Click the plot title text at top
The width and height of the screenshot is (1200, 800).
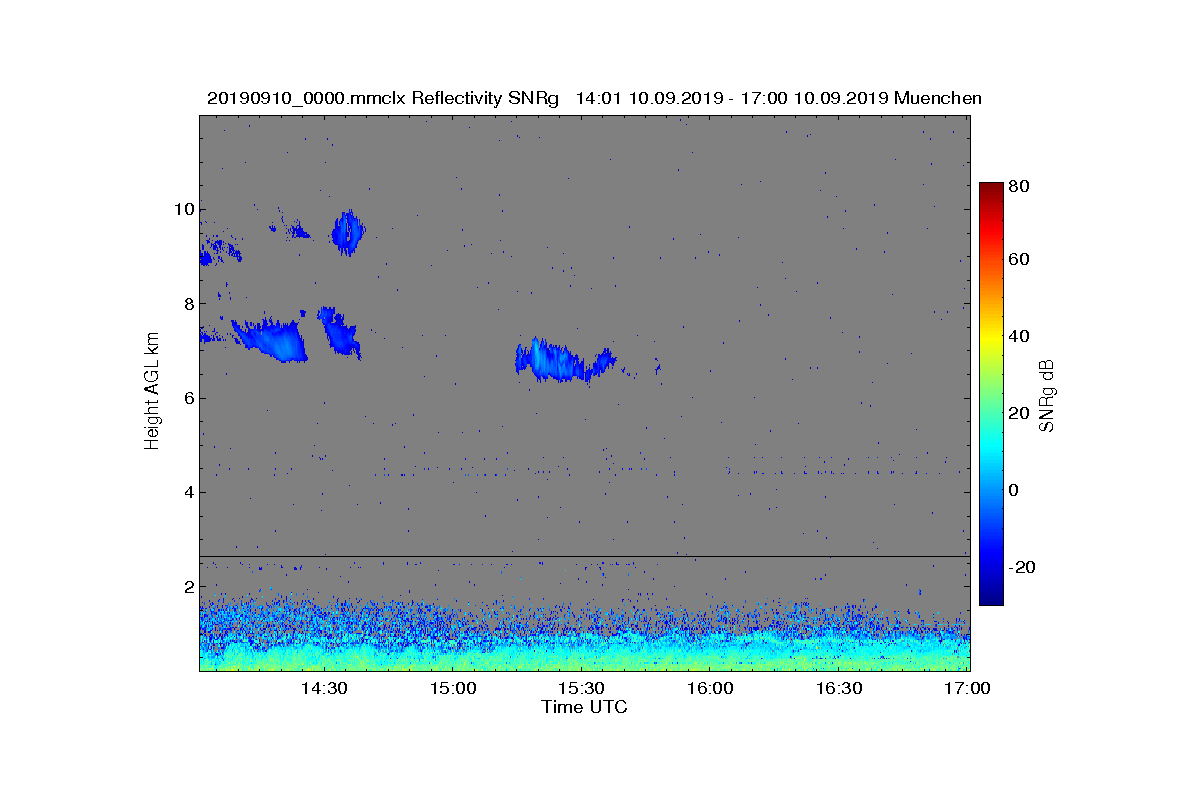point(594,98)
